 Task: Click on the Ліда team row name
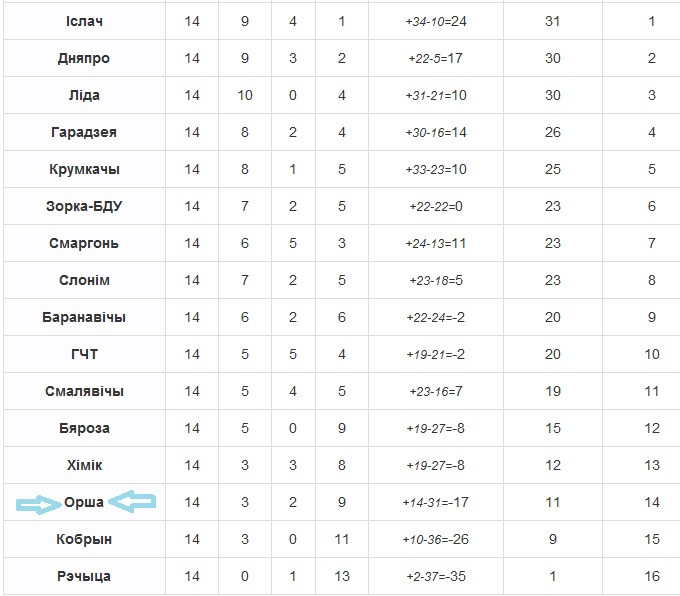pyautogui.click(x=84, y=95)
